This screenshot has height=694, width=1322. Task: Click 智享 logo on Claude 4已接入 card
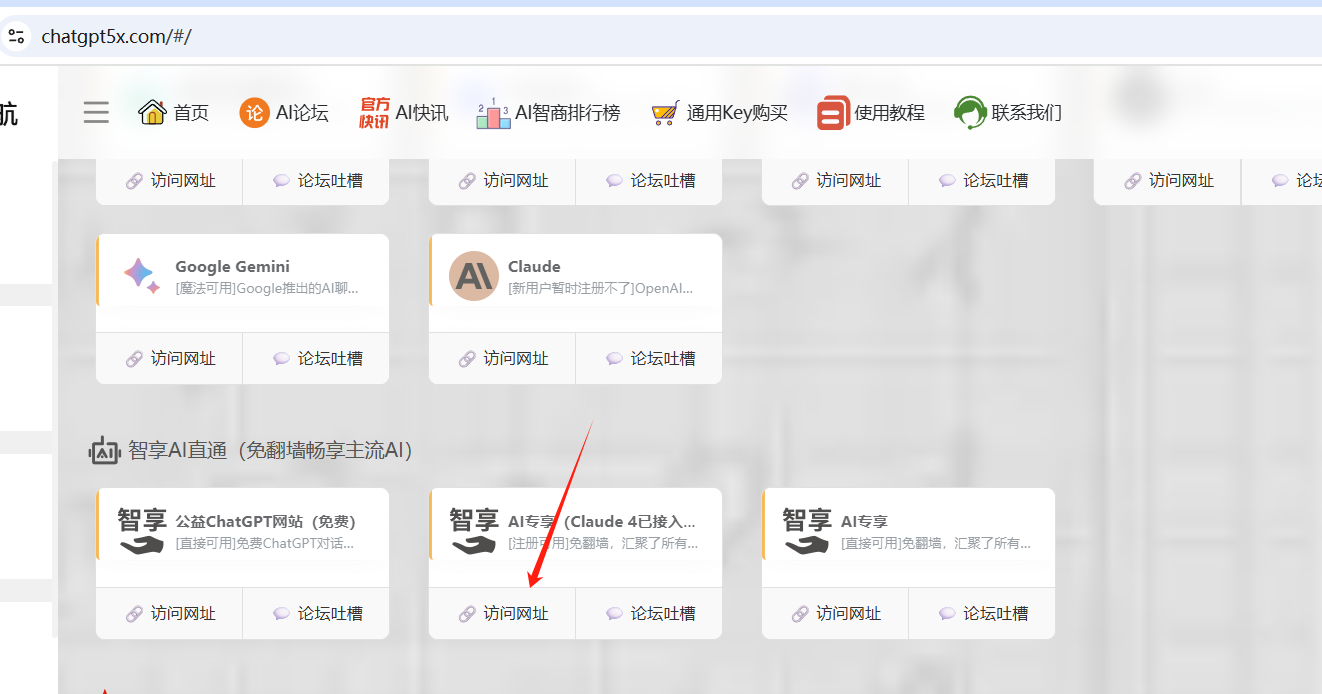[474, 530]
